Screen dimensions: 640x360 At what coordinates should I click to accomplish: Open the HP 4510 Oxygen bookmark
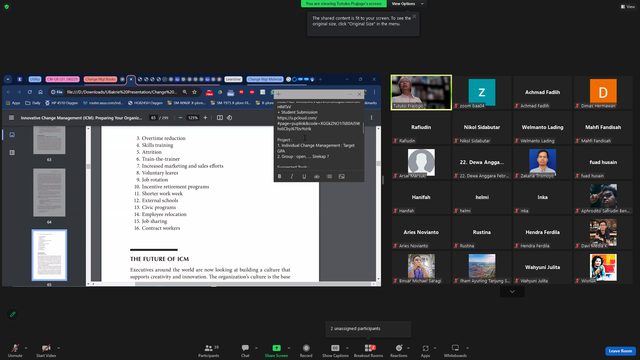[61, 103]
